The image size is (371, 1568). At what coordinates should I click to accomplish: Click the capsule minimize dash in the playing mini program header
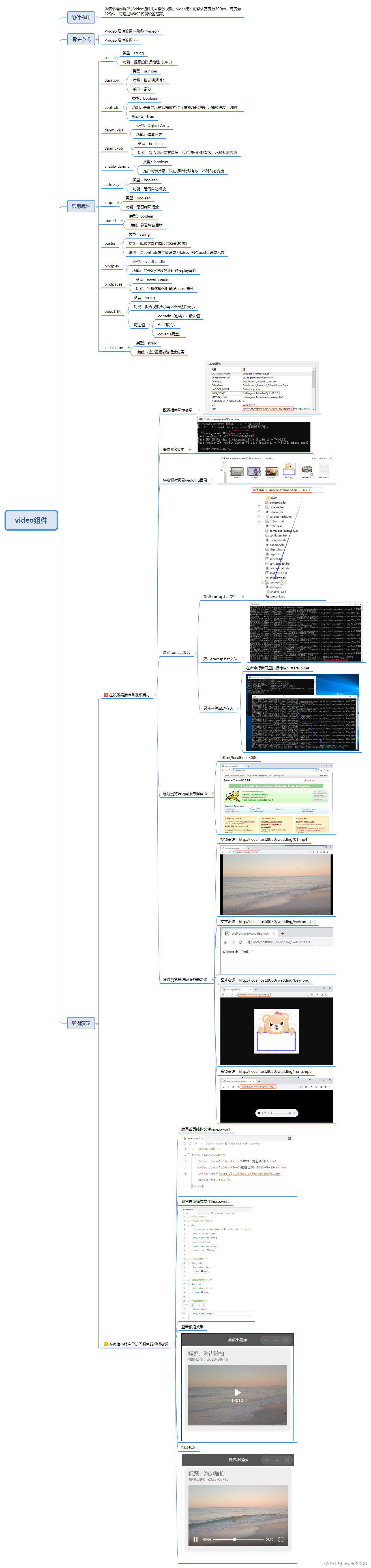(x=277, y=1460)
